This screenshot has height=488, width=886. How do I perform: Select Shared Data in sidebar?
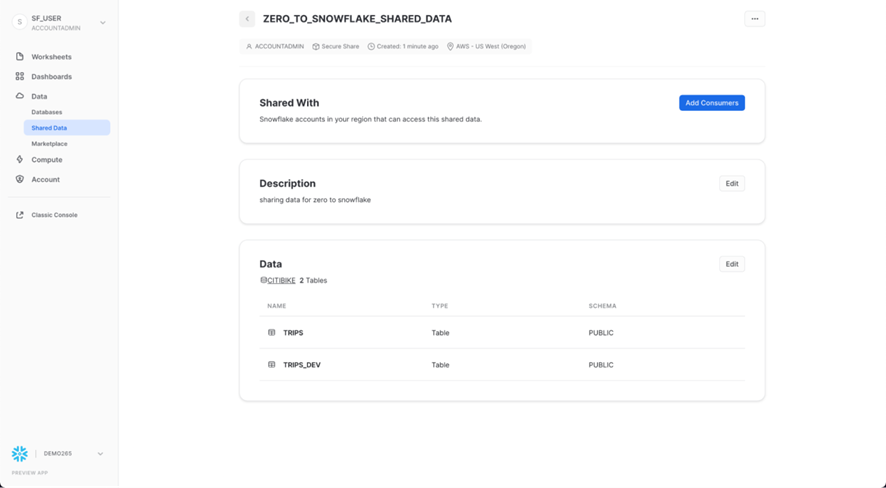(49, 128)
